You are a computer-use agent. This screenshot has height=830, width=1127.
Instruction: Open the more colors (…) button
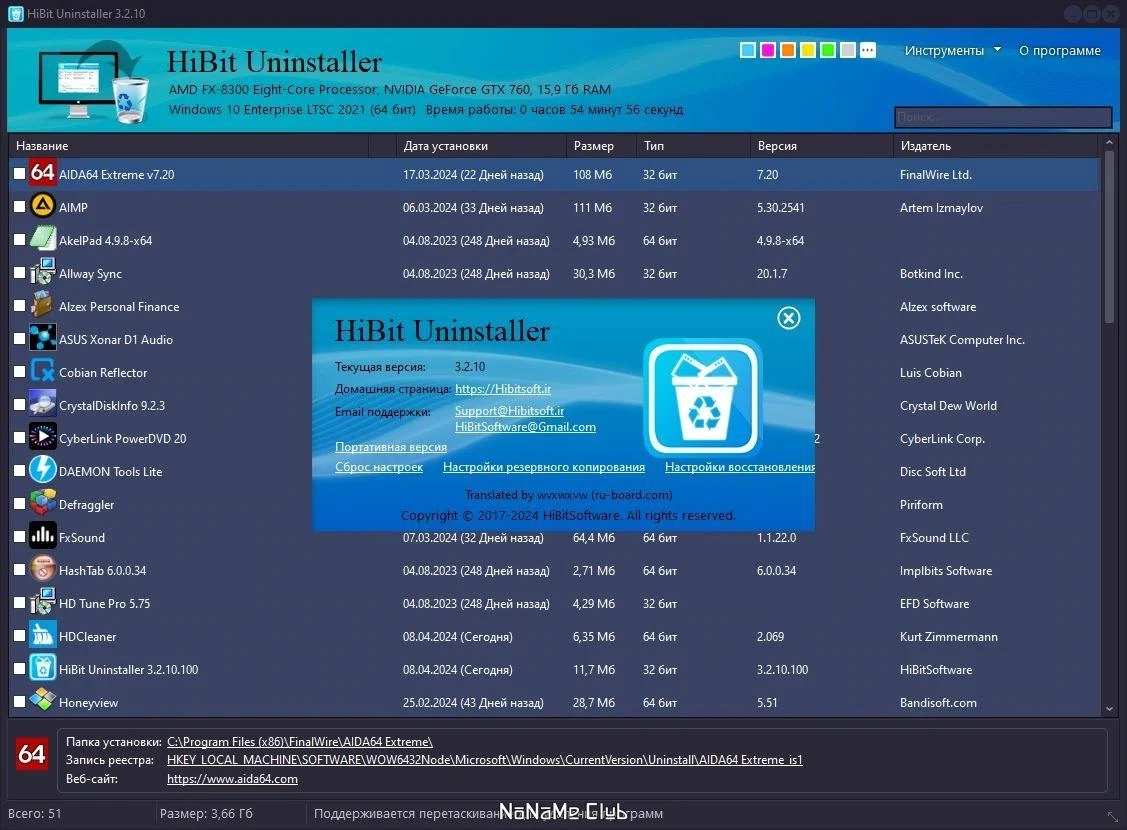pyautogui.click(x=868, y=50)
